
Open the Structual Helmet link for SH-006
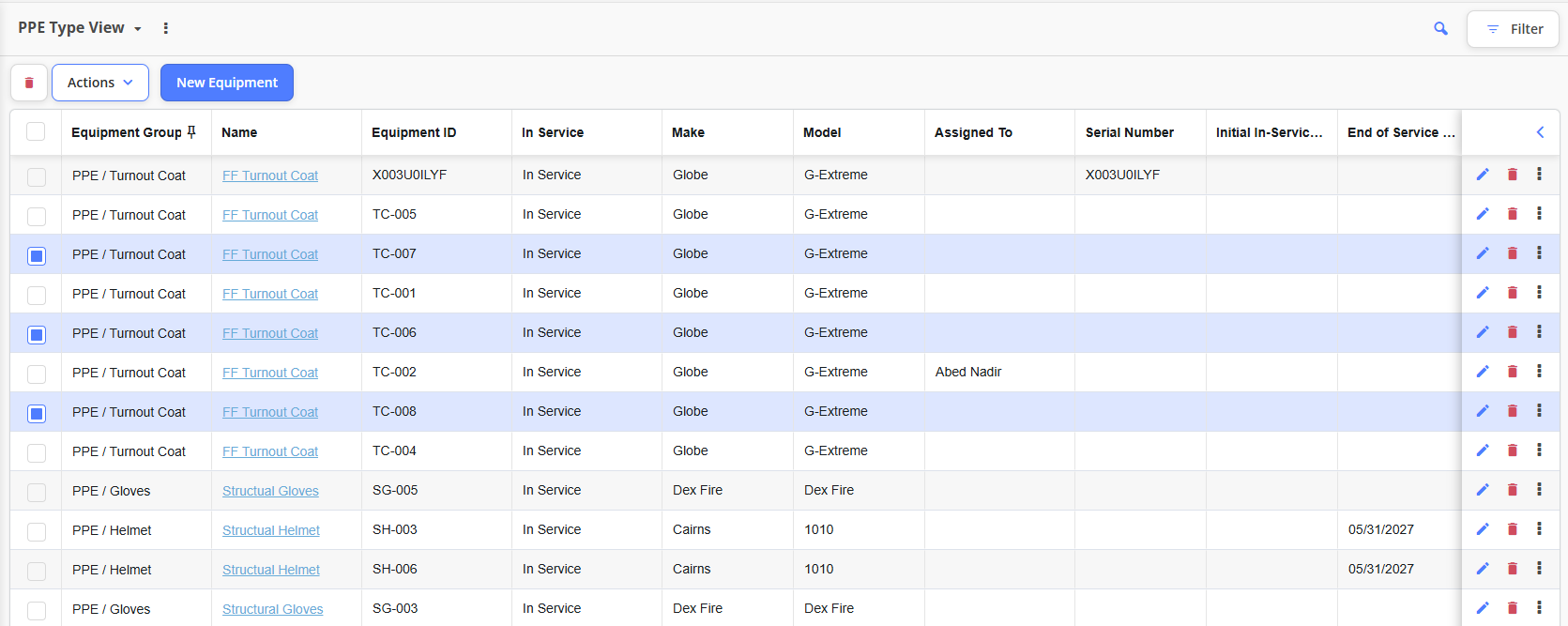270,570
